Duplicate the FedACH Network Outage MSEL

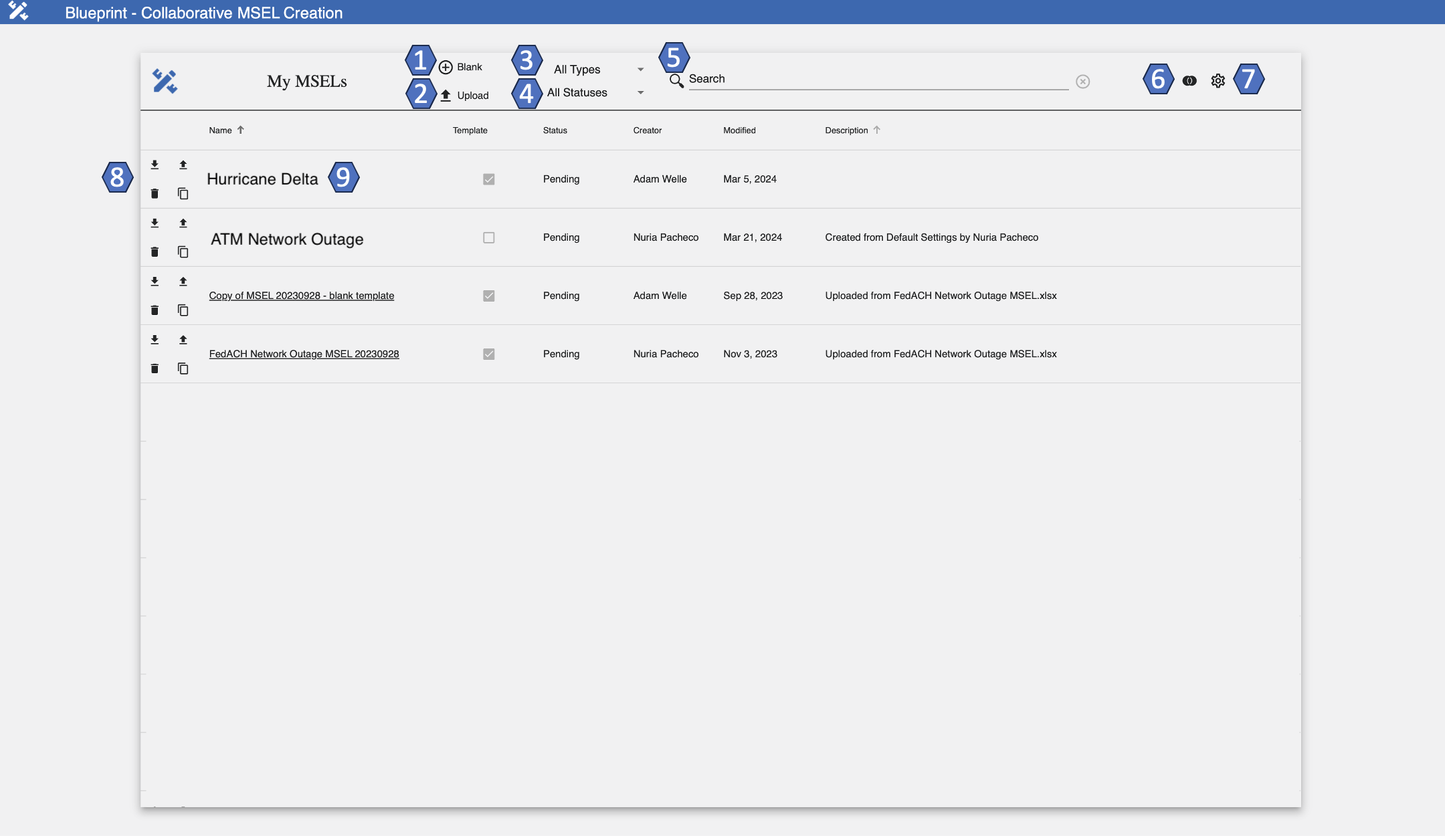pos(183,368)
